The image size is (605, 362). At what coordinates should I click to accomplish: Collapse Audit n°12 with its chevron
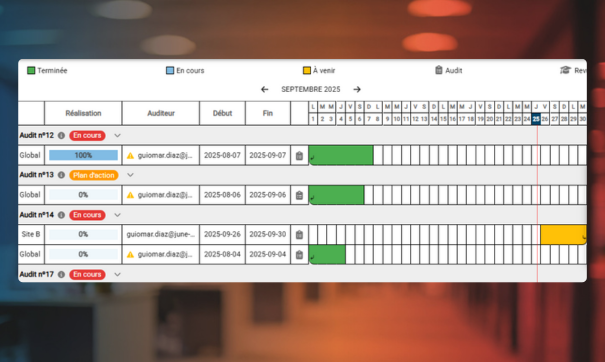click(117, 135)
